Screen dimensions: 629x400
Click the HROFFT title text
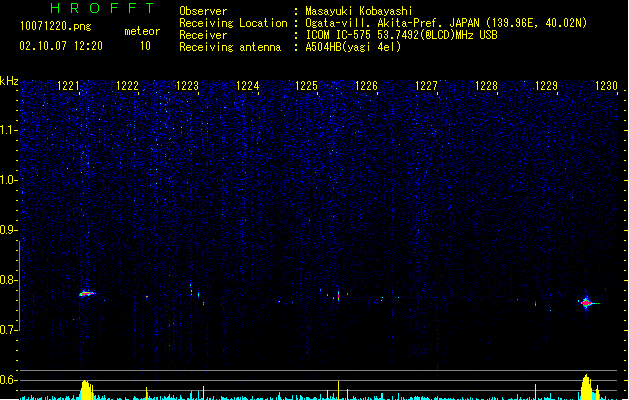pyautogui.click(x=102, y=8)
